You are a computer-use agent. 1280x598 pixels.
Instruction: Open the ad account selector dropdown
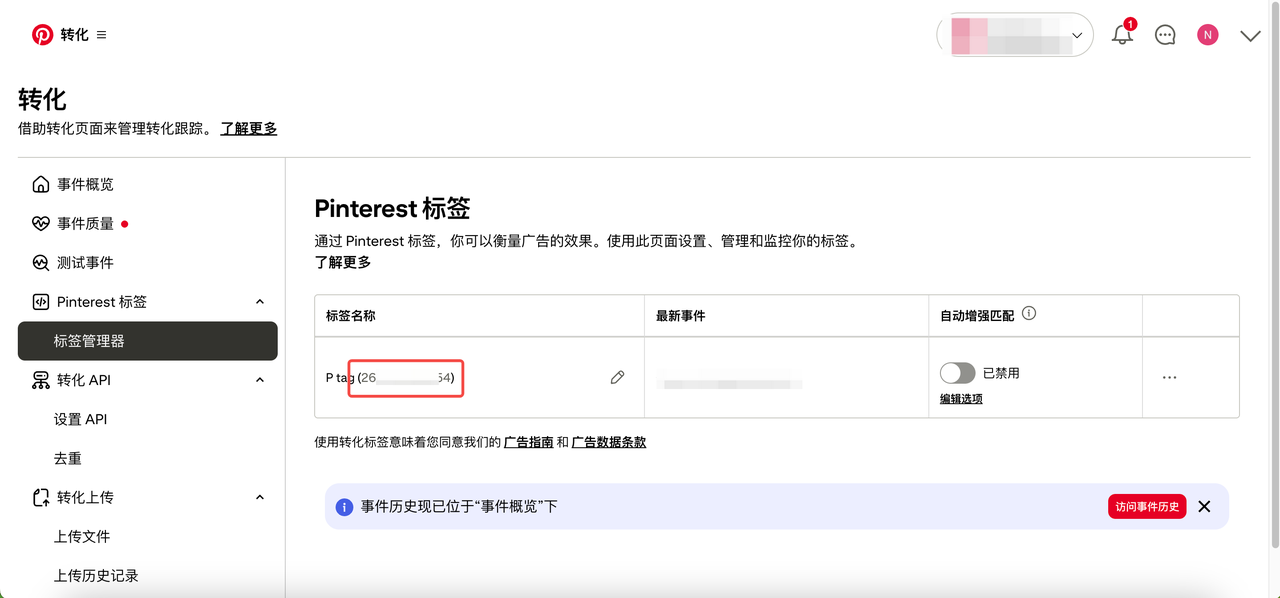(x=1014, y=35)
